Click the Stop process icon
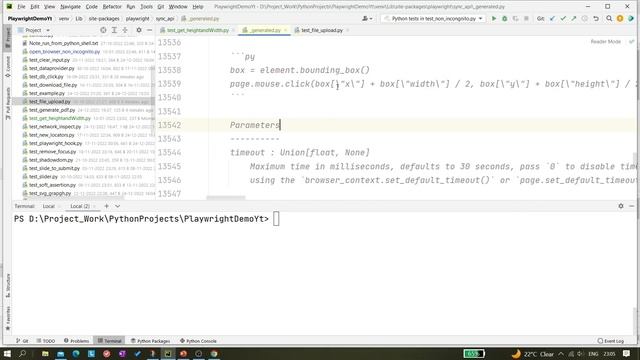The image size is (640, 360). (x=526, y=18)
